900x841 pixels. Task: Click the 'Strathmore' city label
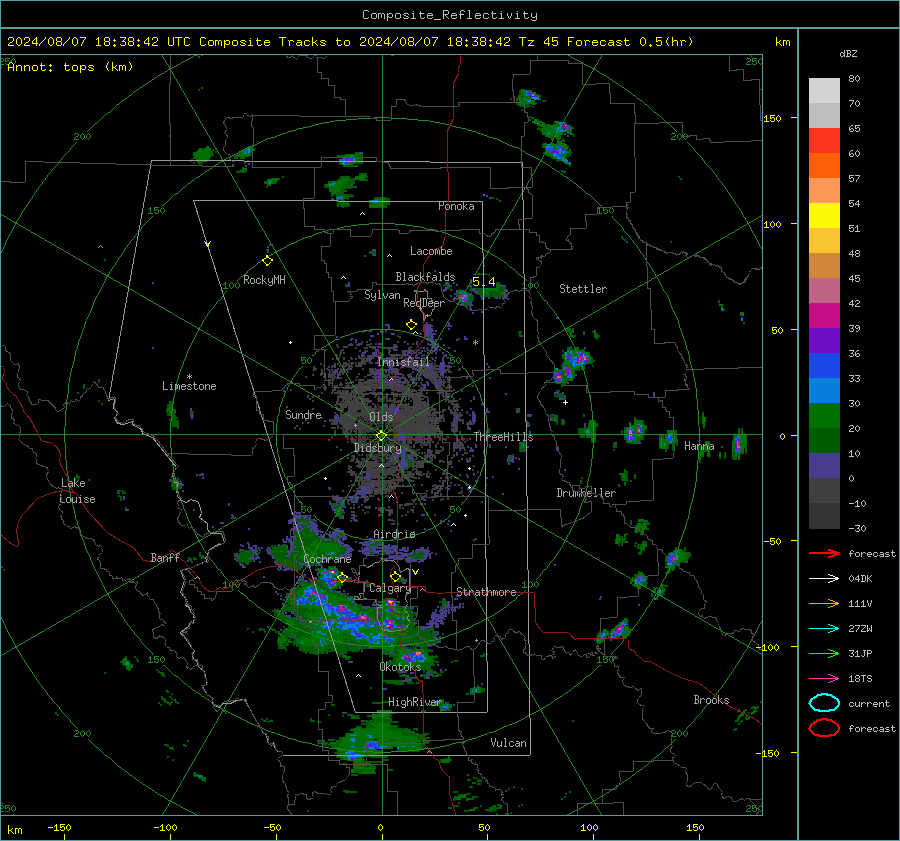coord(486,592)
